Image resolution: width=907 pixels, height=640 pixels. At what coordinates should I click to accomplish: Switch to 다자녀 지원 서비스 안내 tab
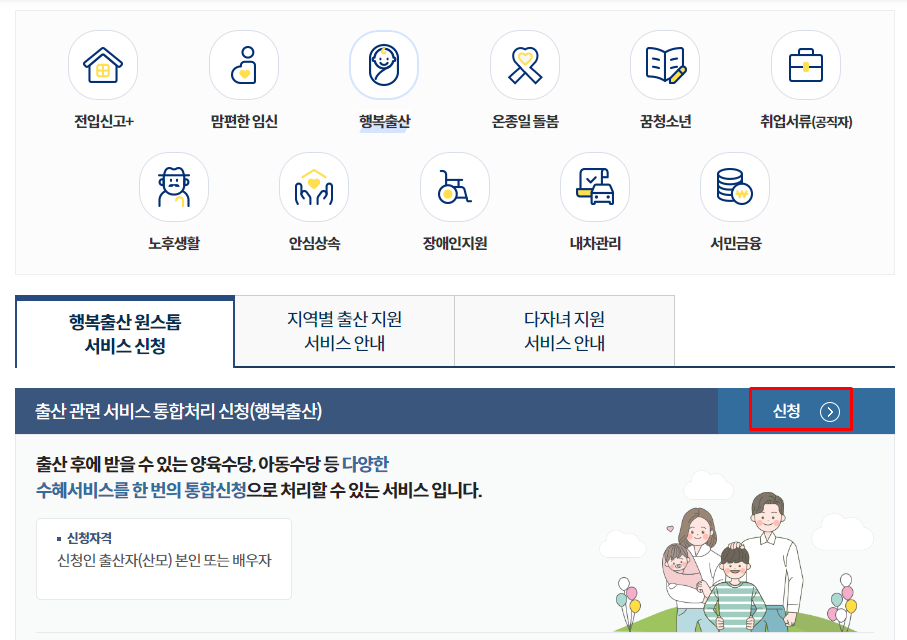pos(565,331)
